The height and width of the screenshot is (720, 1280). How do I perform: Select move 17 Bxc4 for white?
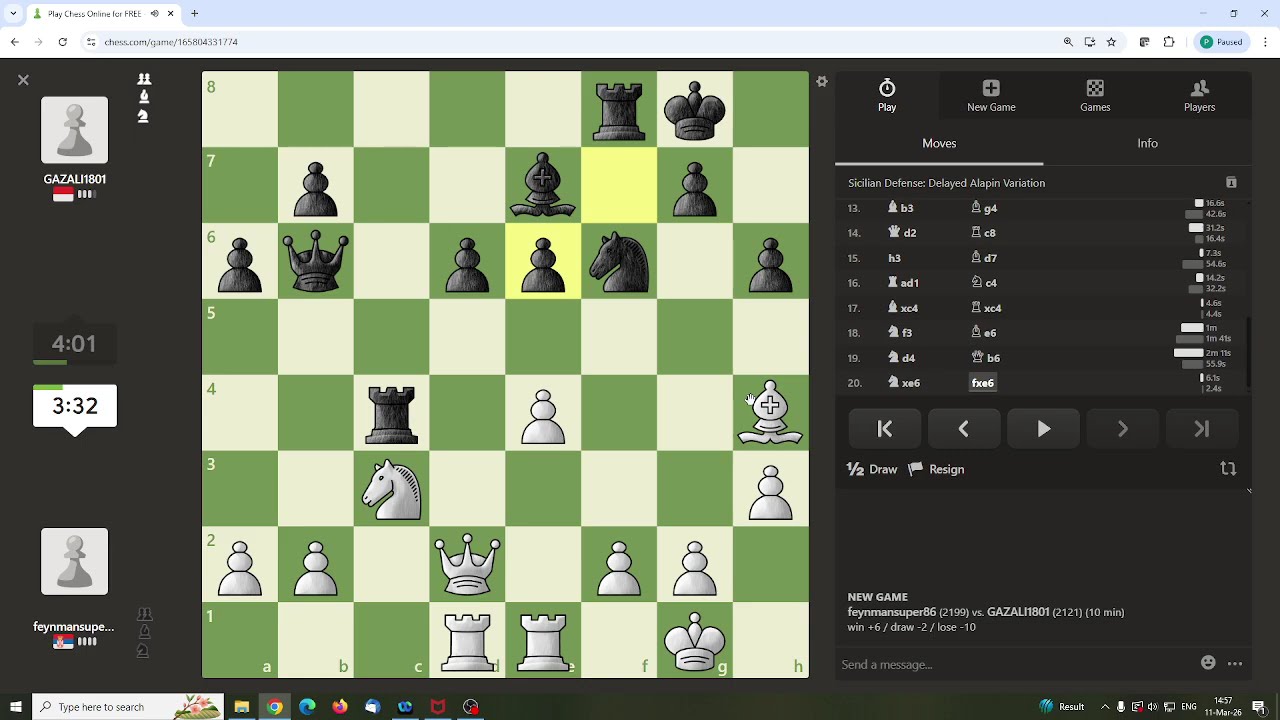(x=903, y=308)
